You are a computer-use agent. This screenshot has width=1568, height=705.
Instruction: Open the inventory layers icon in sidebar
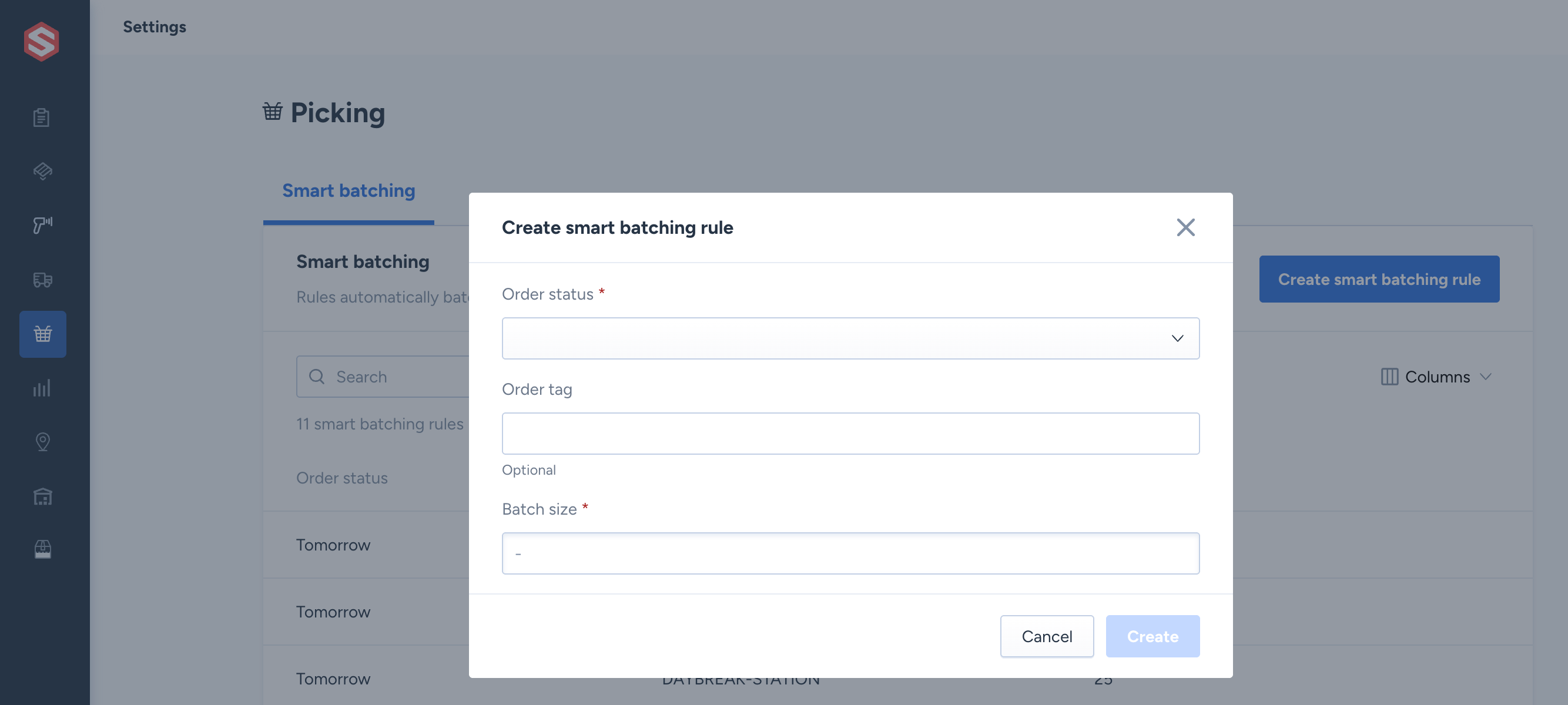coord(42,171)
